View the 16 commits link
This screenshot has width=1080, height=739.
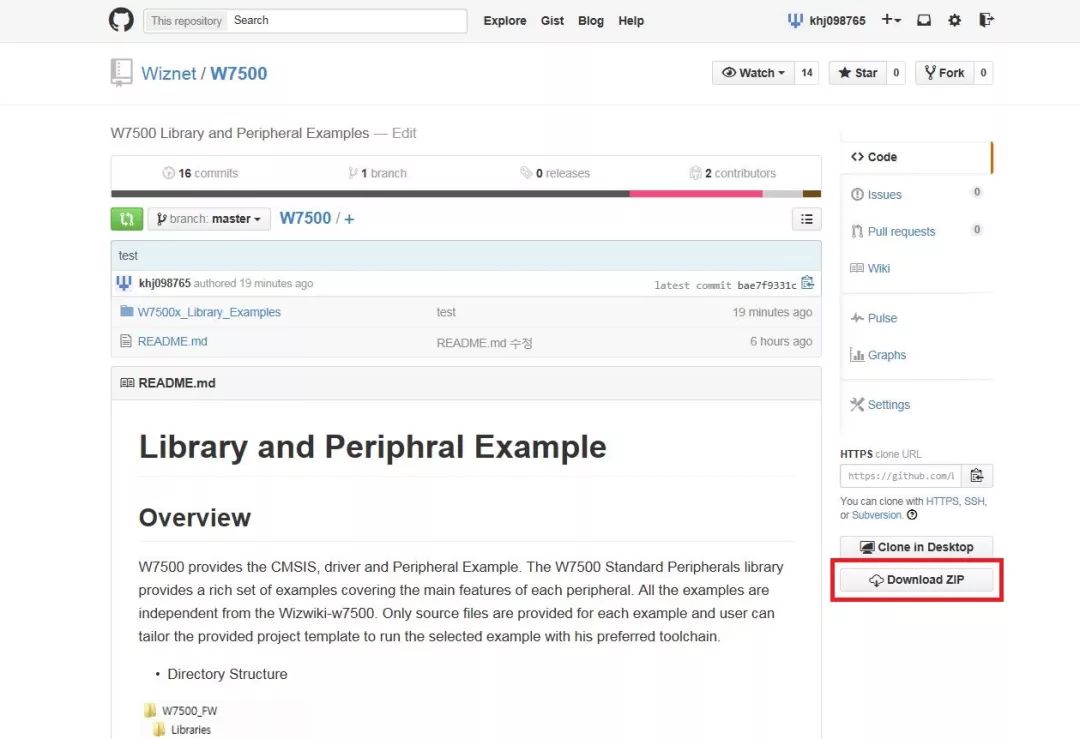click(200, 173)
